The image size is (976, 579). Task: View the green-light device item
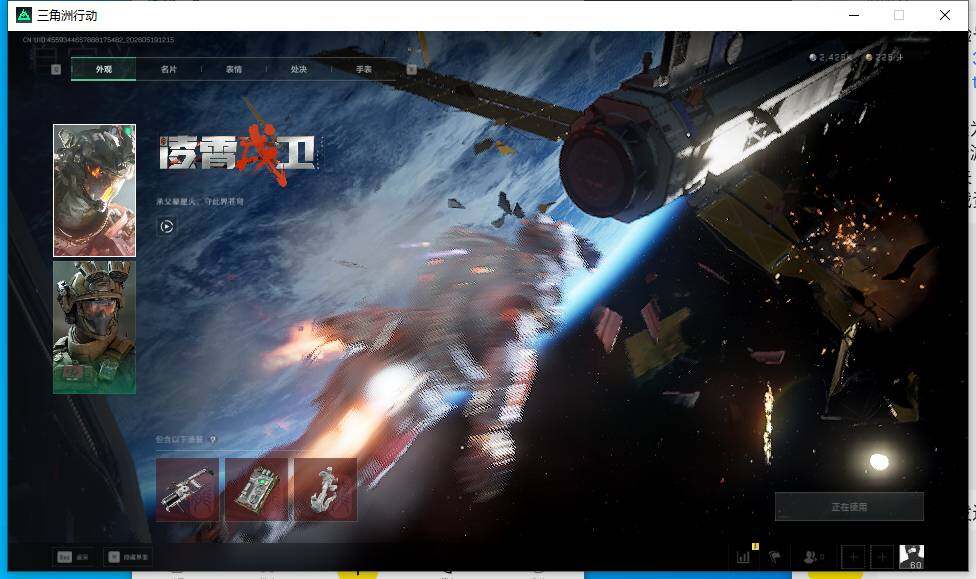[256, 489]
